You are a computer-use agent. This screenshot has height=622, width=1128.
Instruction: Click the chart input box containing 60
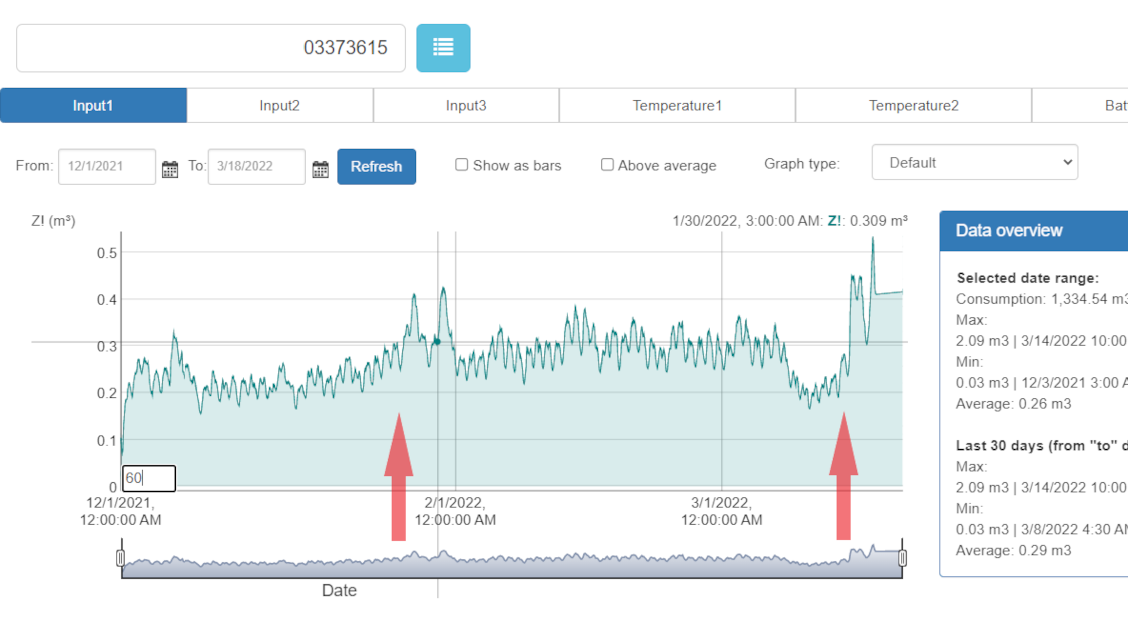[149, 478]
